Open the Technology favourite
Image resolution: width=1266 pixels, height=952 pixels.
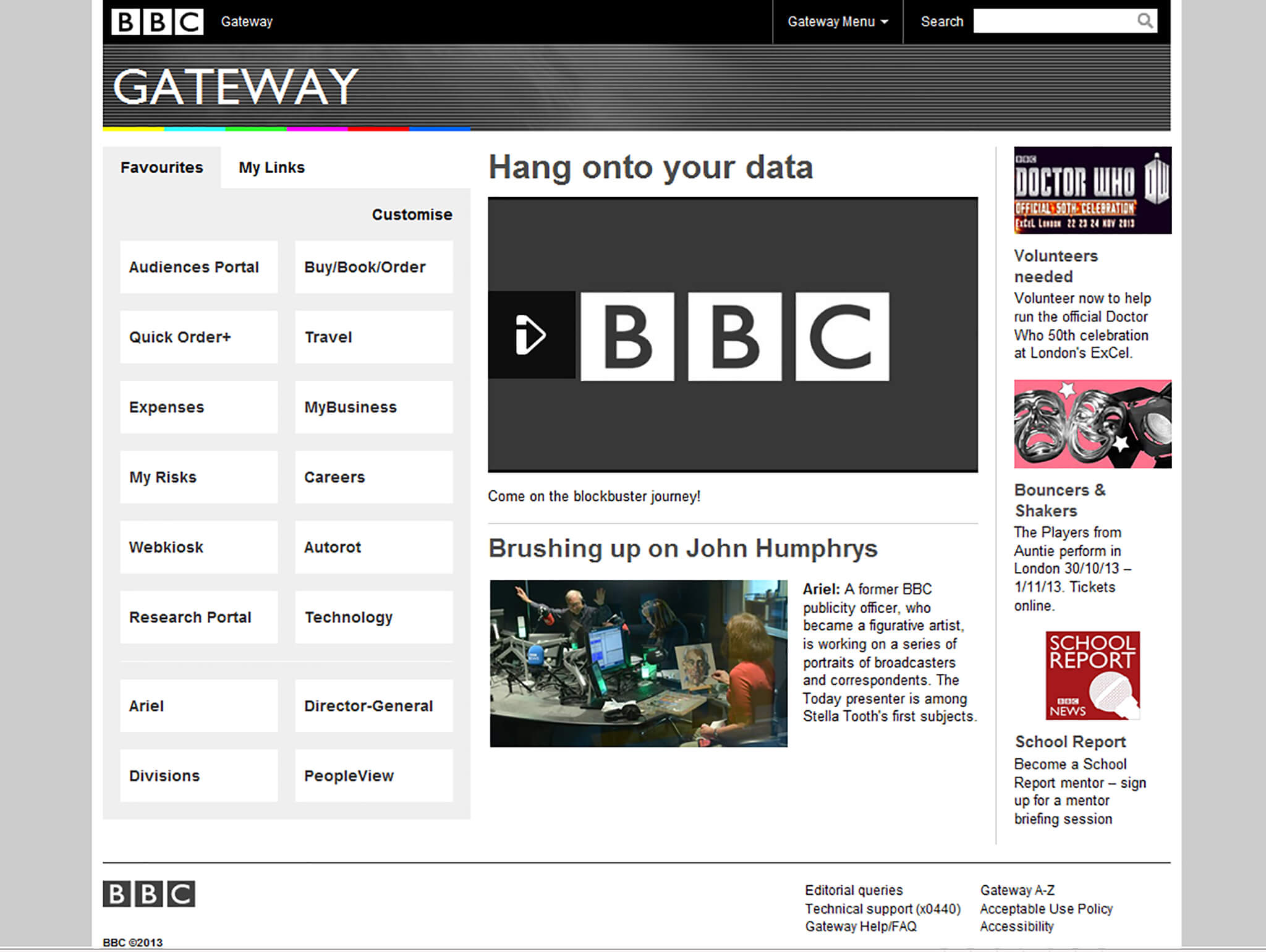[374, 617]
